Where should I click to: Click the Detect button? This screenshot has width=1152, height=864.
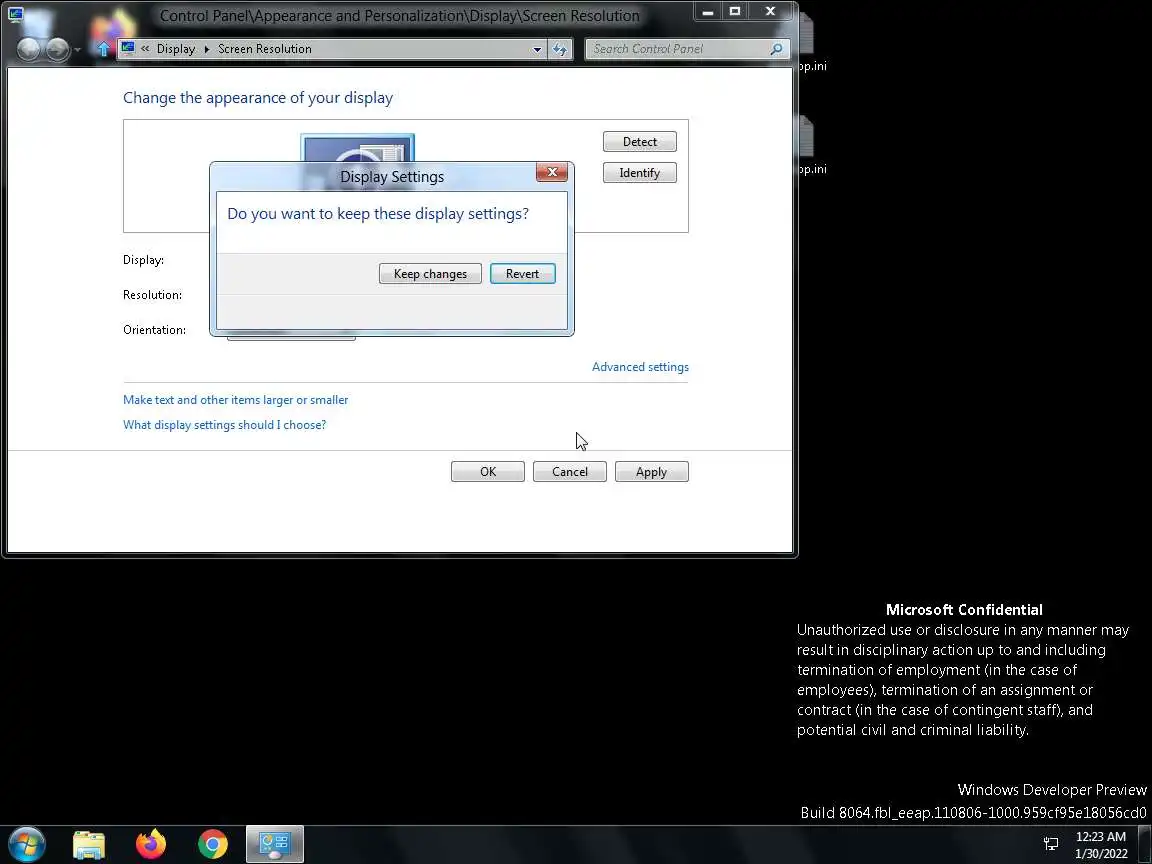(x=639, y=142)
